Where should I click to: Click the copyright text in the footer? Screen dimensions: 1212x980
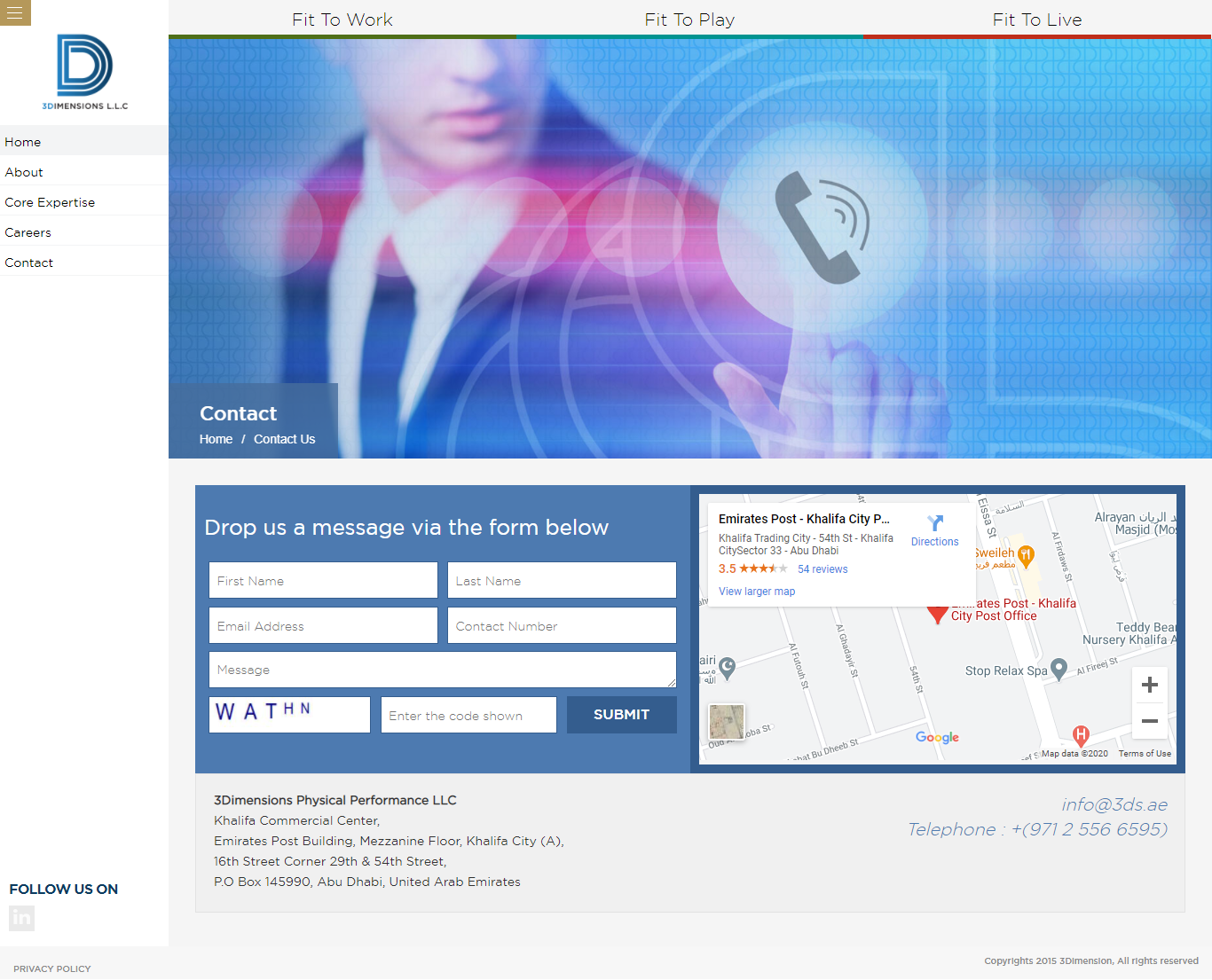1091,960
